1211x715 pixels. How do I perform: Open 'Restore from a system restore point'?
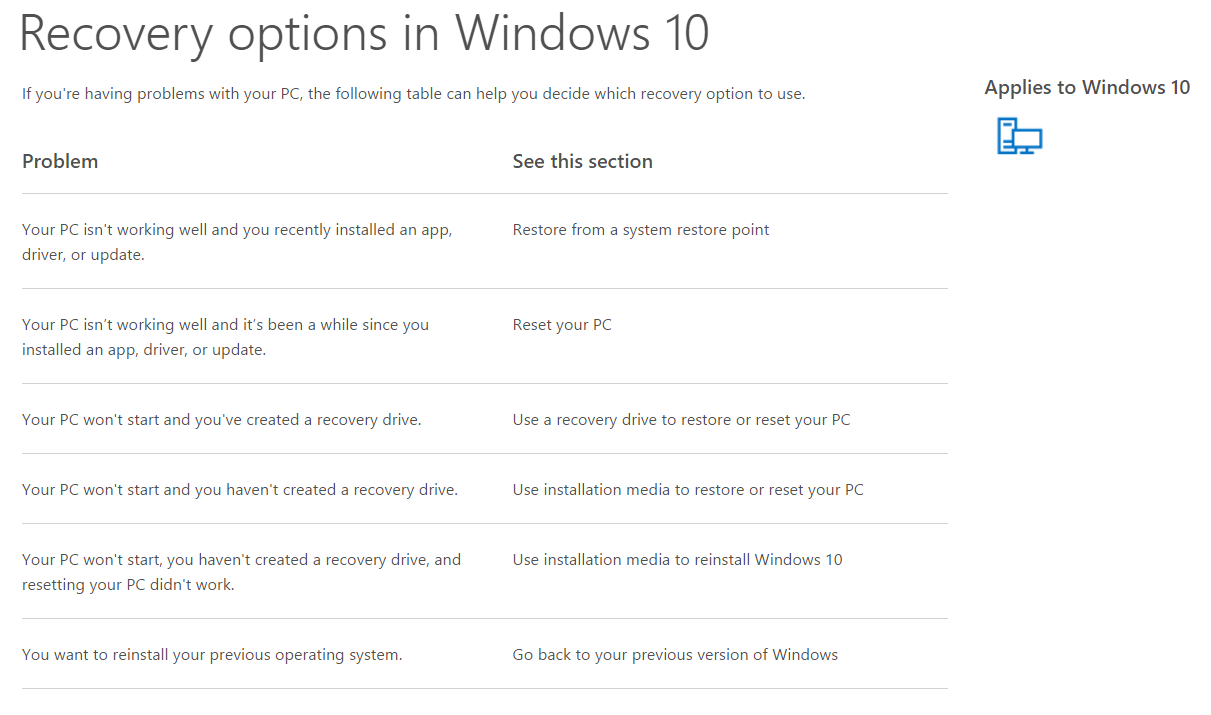coord(641,230)
